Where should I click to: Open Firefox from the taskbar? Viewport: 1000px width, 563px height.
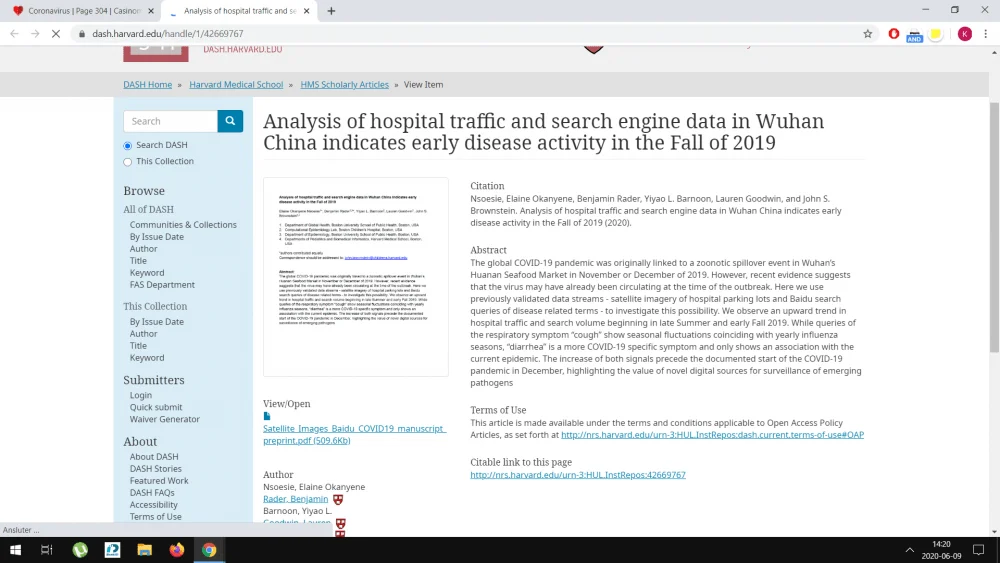(x=177, y=550)
